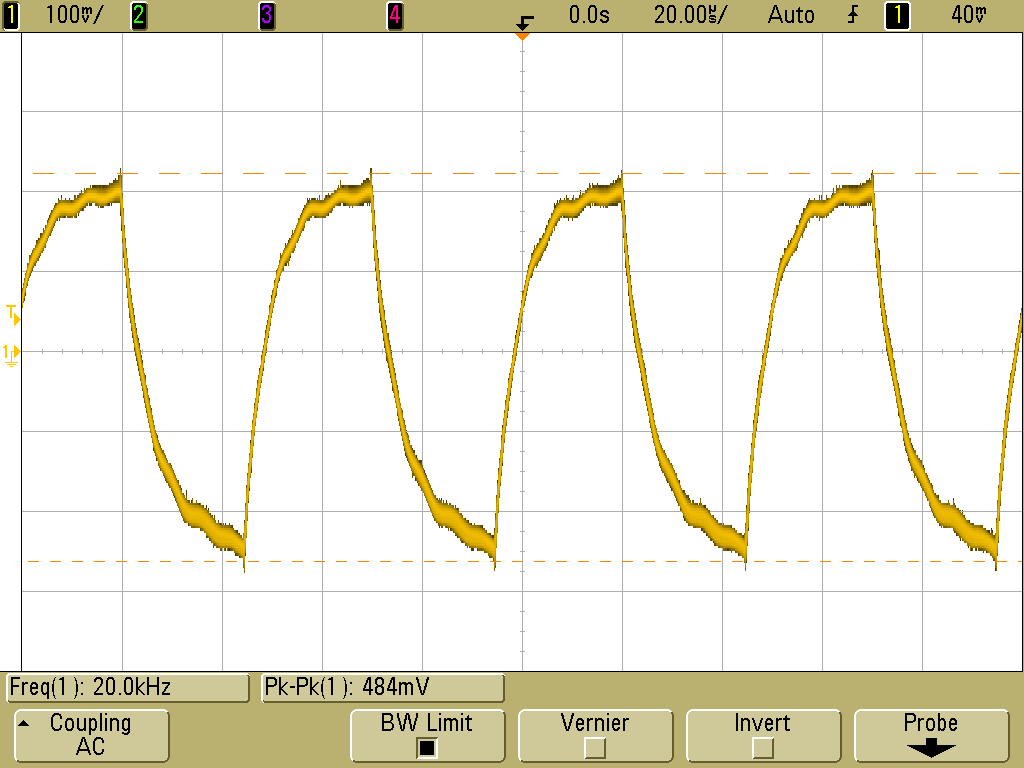Click the rising edge trigger slope icon
1024x768 pixels.
coord(853,15)
